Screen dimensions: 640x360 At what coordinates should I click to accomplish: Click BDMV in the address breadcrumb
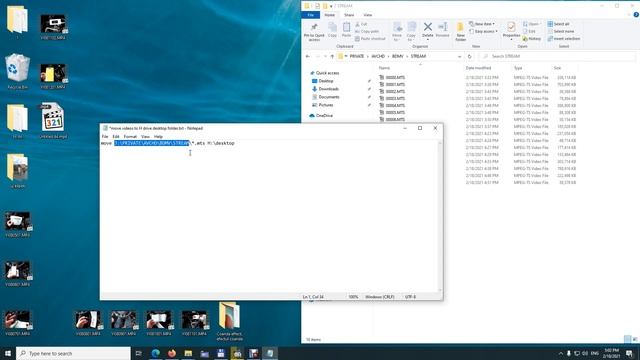pos(398,56)
